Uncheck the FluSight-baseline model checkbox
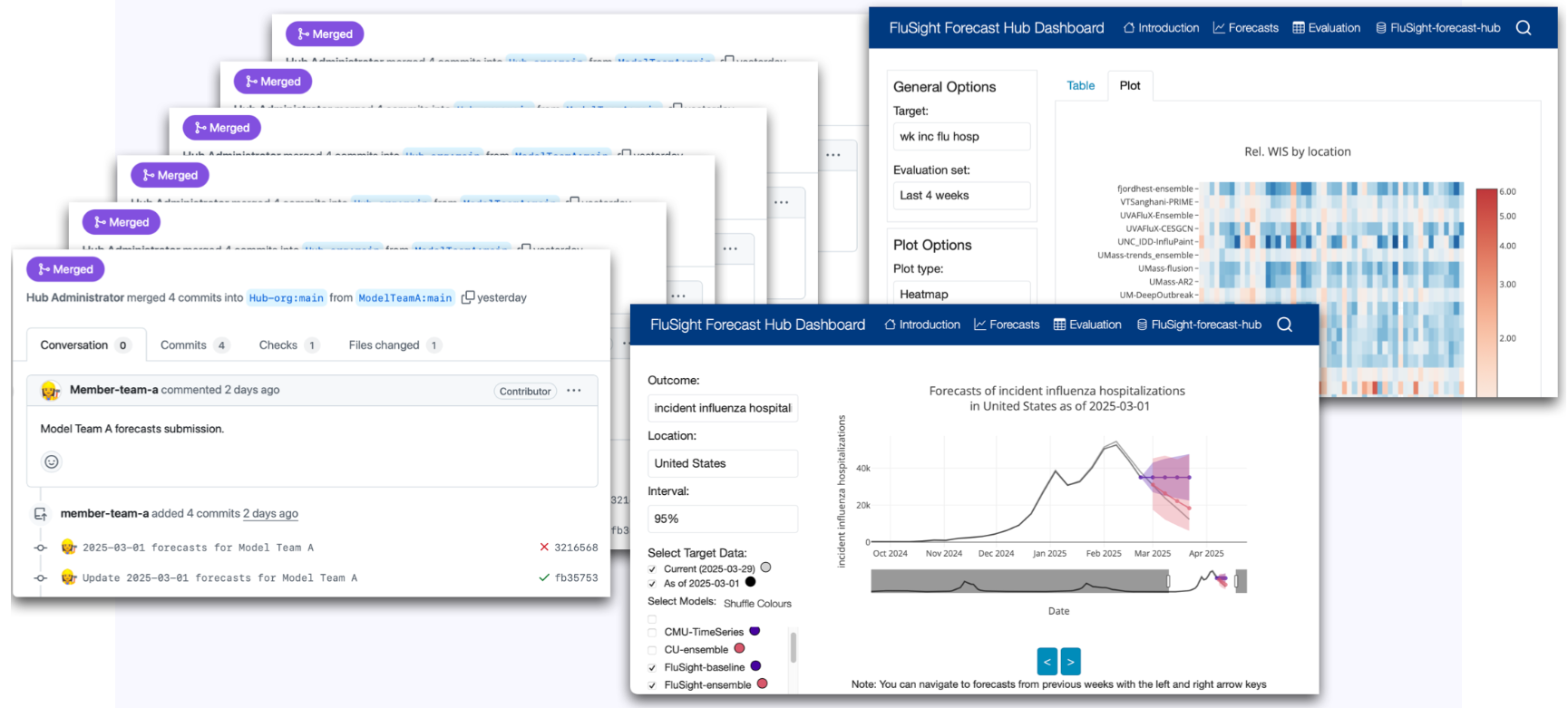 coord(652,668)
